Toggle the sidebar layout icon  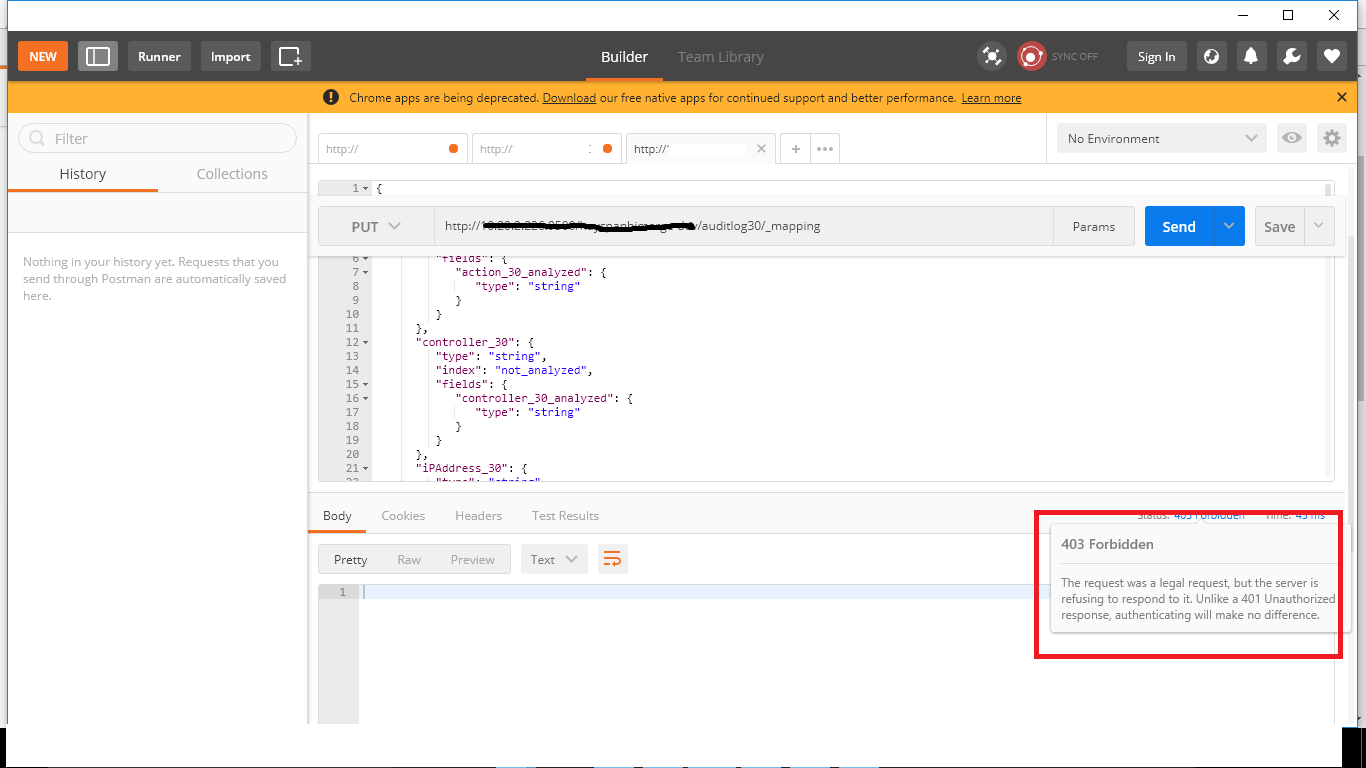98,57
